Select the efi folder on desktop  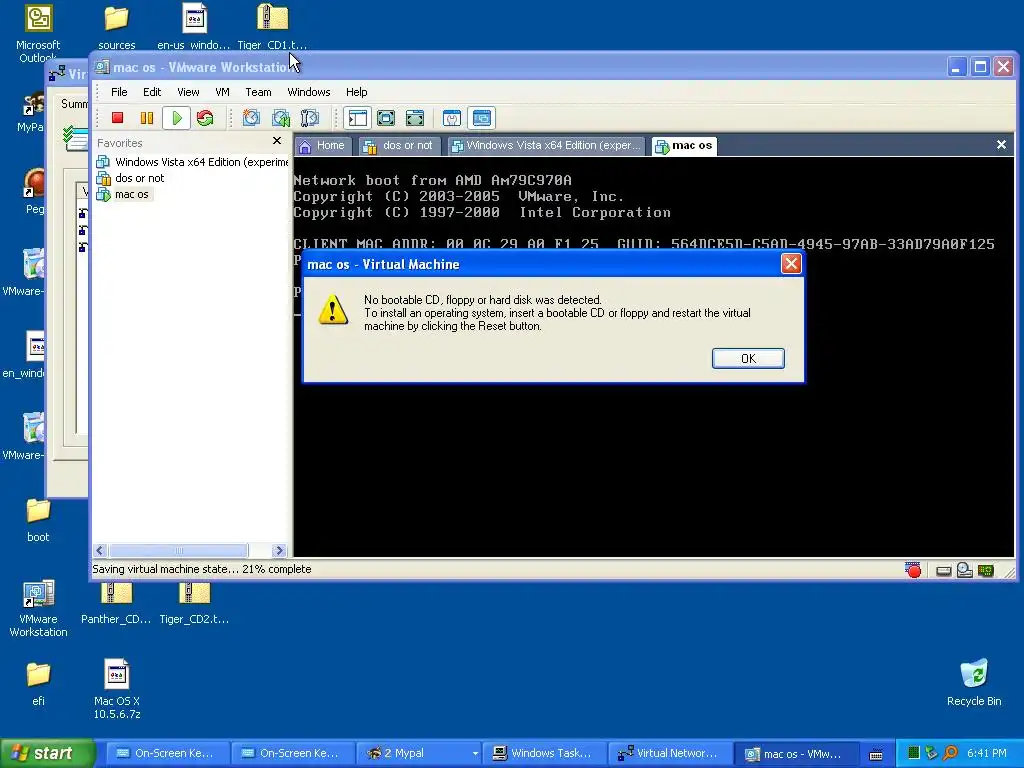click(38, 684)
